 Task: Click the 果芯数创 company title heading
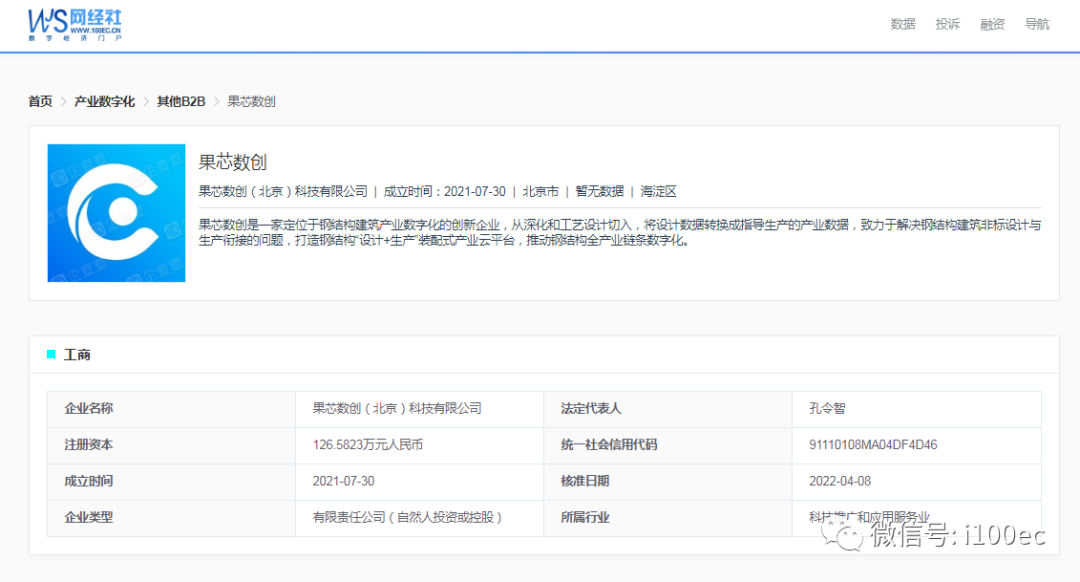[x=232, y=162]
